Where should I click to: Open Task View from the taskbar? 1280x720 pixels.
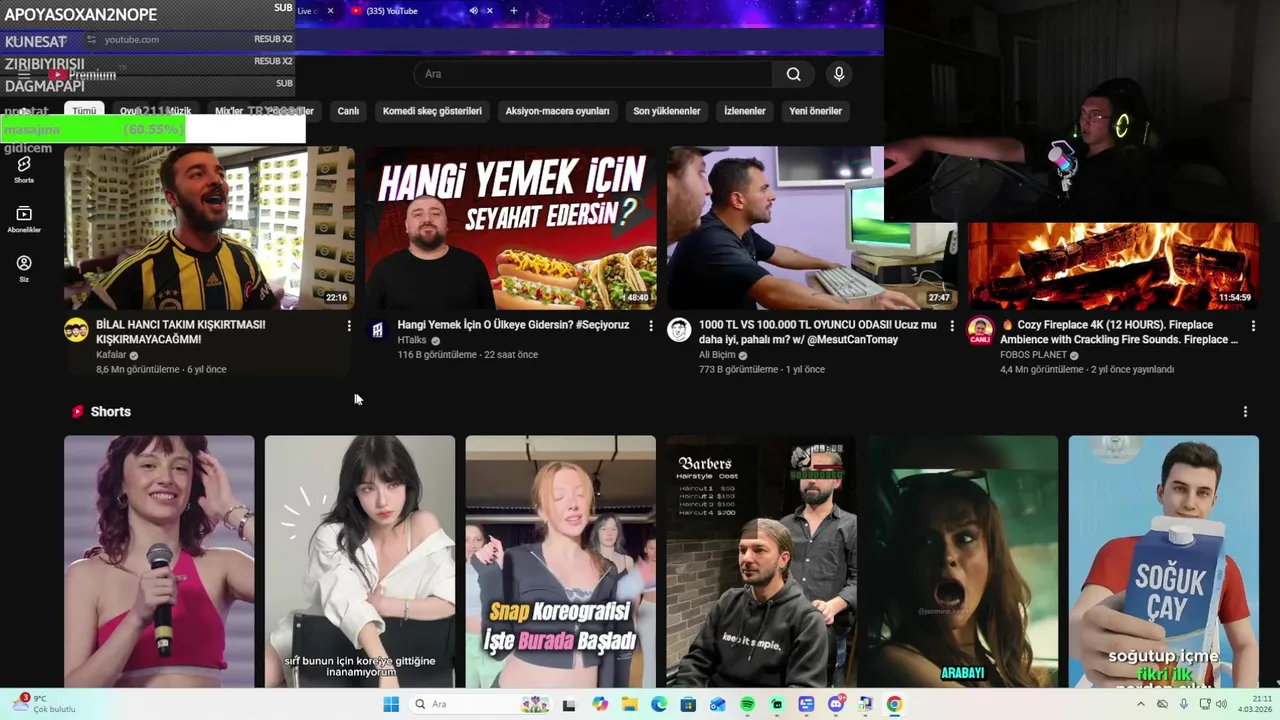pos(569,704)
